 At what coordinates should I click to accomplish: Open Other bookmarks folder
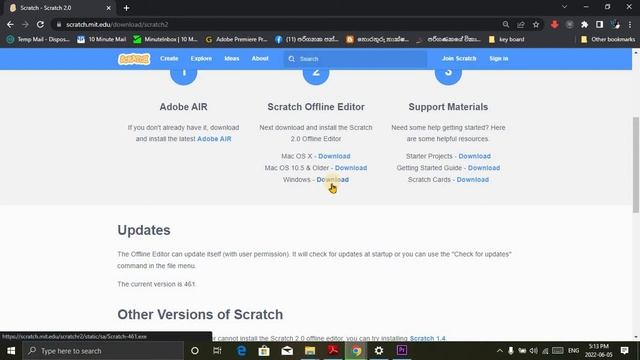(608, 39)
